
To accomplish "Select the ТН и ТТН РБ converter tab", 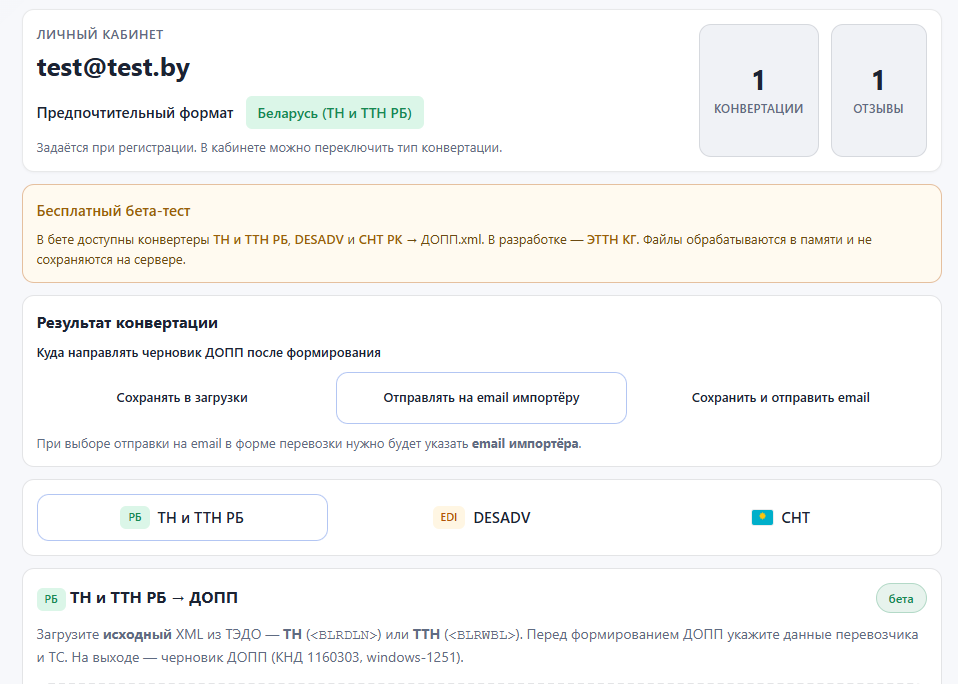I will tap(182, 517).
